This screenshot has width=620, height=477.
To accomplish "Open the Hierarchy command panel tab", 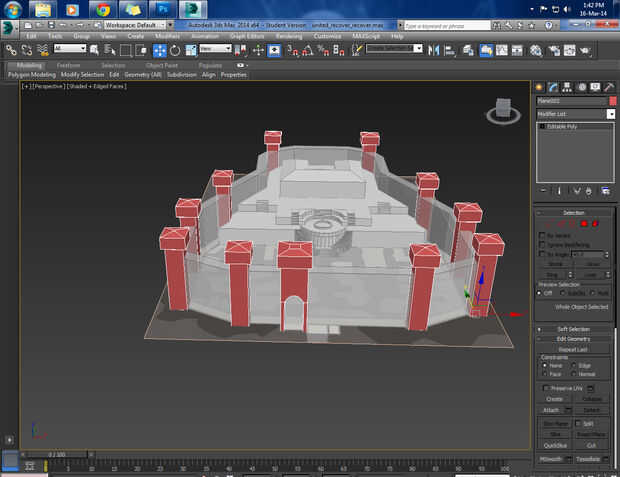I will (567, 87).
